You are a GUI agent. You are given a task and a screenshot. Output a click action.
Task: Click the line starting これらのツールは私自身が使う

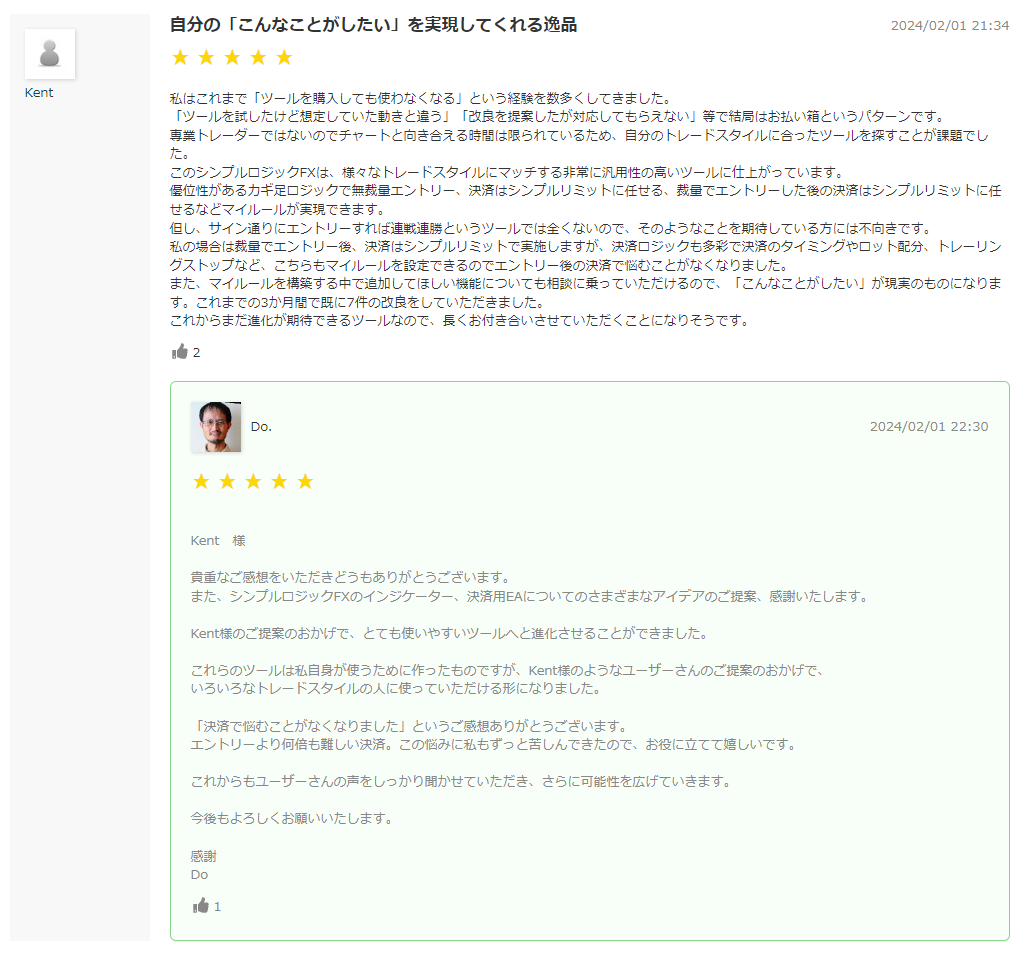[507, 670]
